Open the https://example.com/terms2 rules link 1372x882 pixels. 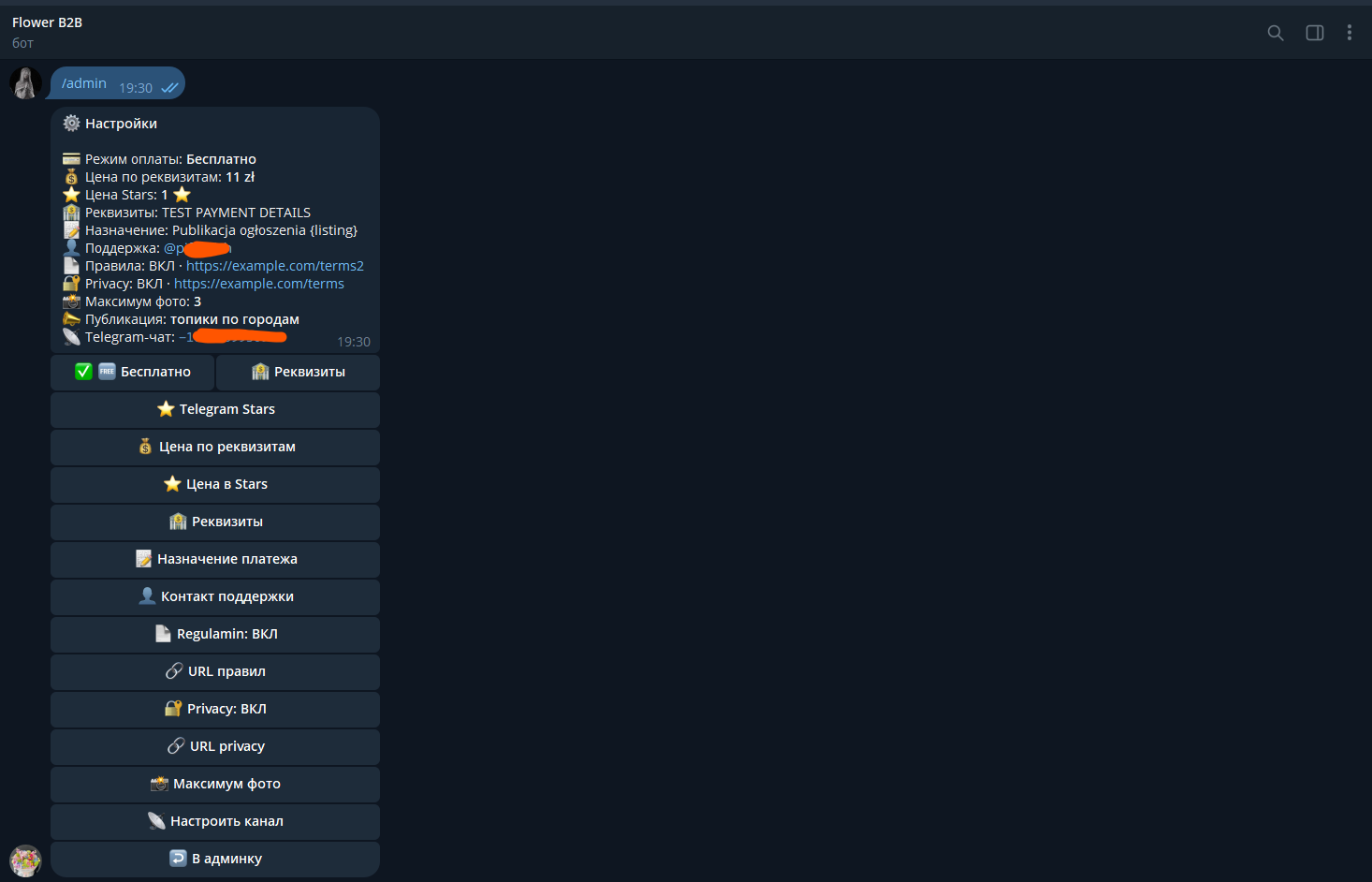pyautogui.click(x=275, y=266)
